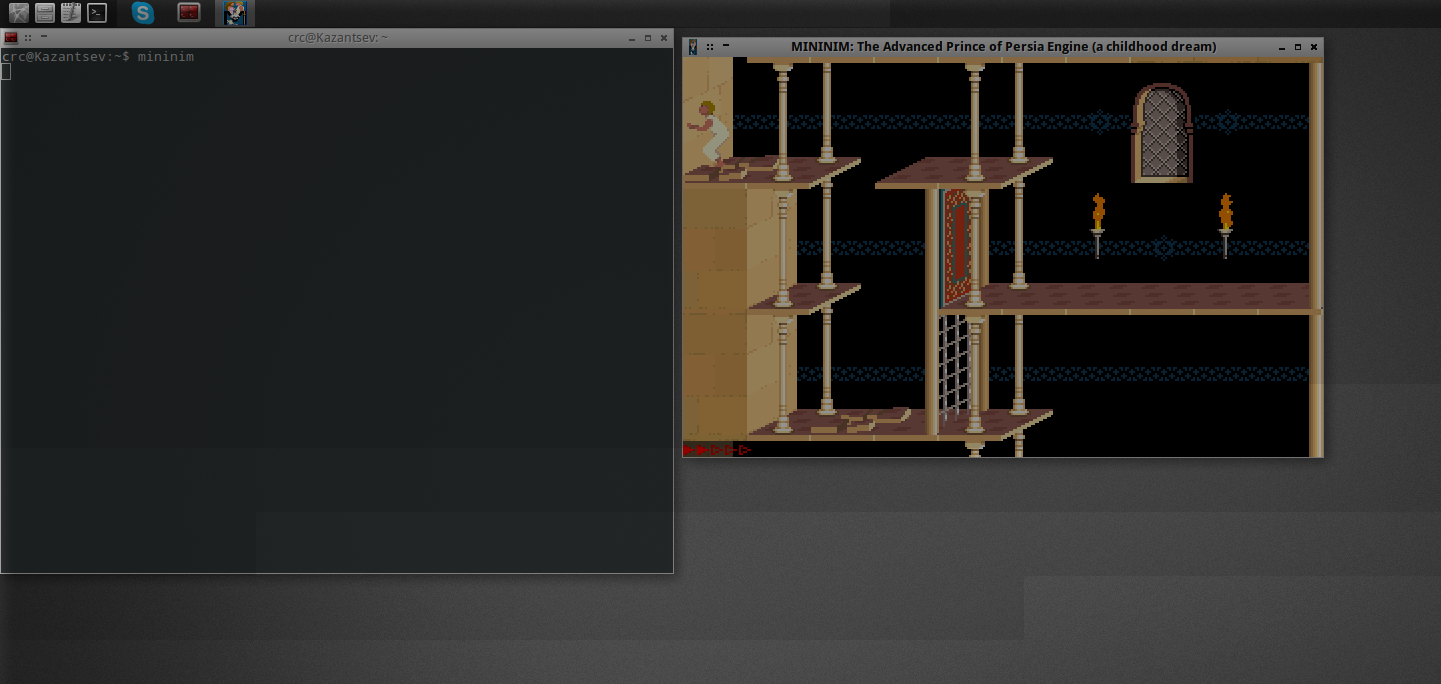Open the applications menu icon in the panel
This screenshot has height=684, width=1441.
pyautogui.click(x=18, y=13)
